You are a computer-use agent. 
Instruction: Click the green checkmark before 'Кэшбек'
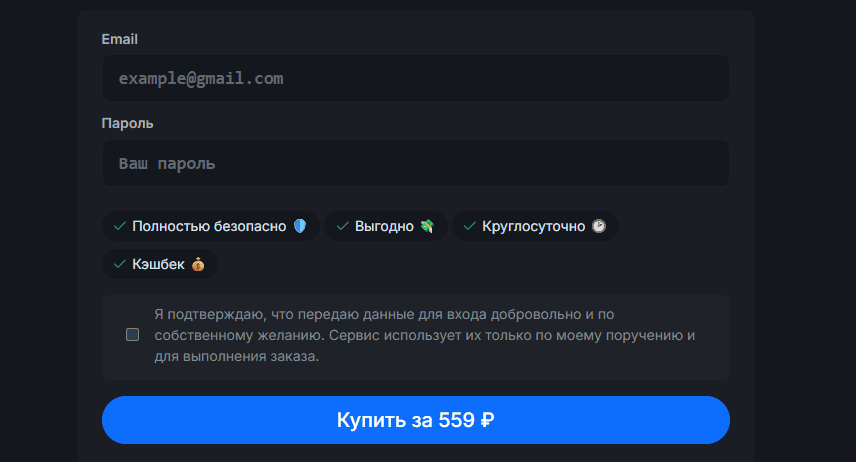pos(119,264)
